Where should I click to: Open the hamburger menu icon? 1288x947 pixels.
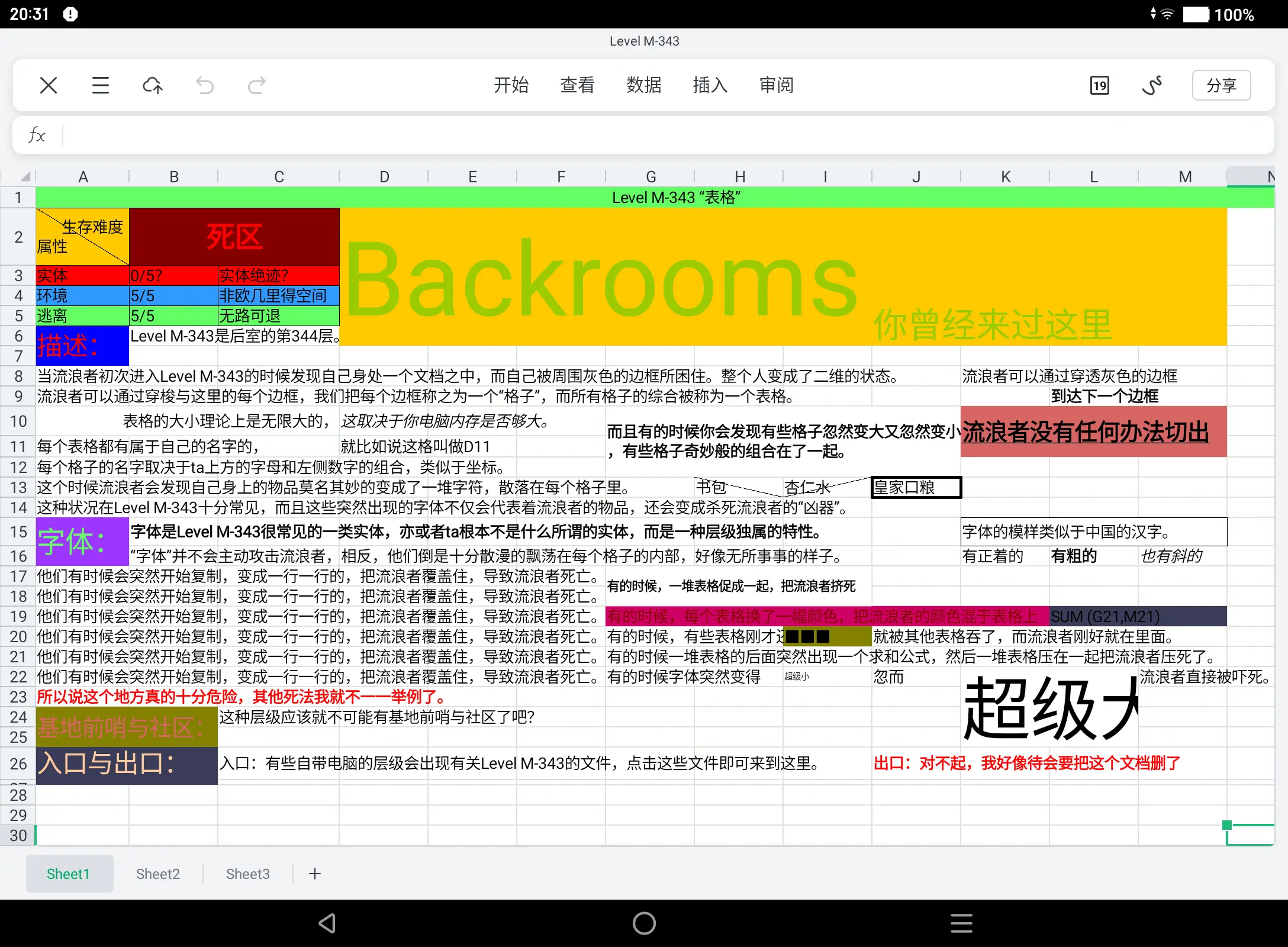(101, 85)
